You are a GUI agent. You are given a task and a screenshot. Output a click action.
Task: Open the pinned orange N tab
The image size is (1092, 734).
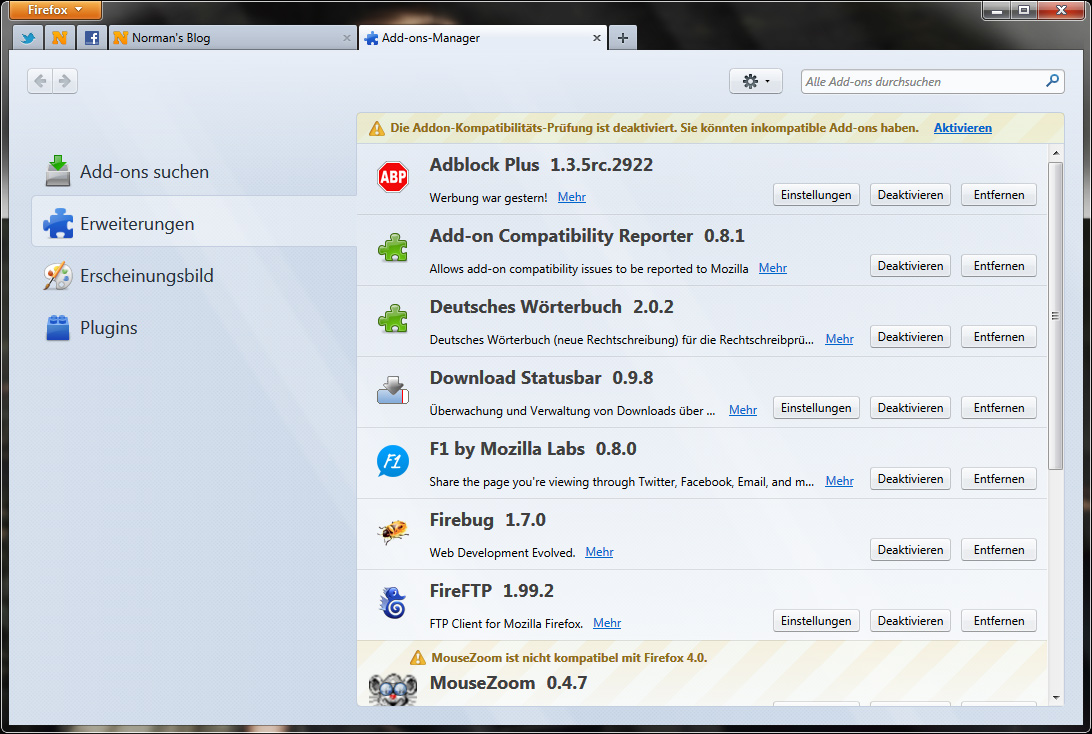(59, 38)
